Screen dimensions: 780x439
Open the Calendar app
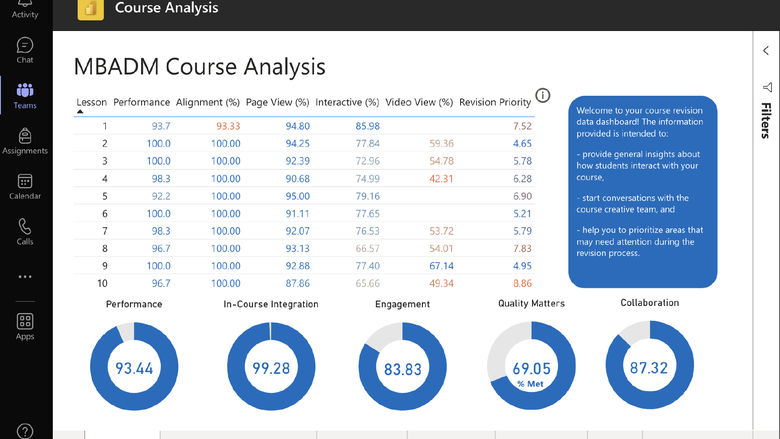click(25, 186)
